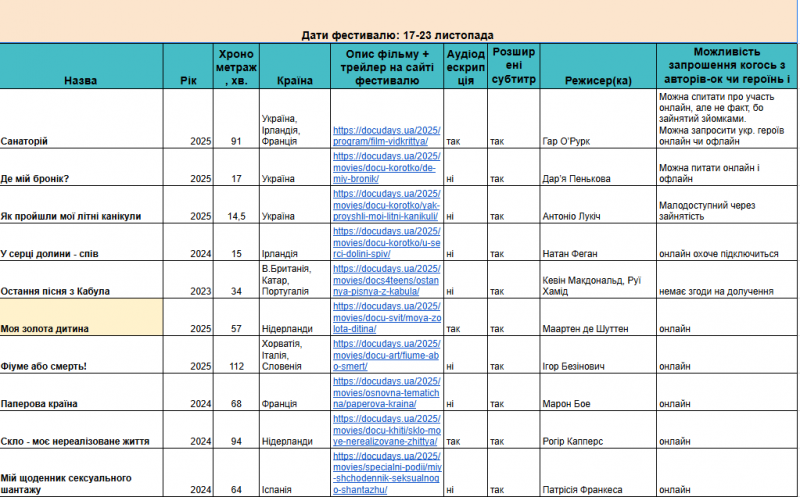The image size is (800, 497).
Task: Select the 'Режисер(ка)' header cell
Action: coord(598,66)
